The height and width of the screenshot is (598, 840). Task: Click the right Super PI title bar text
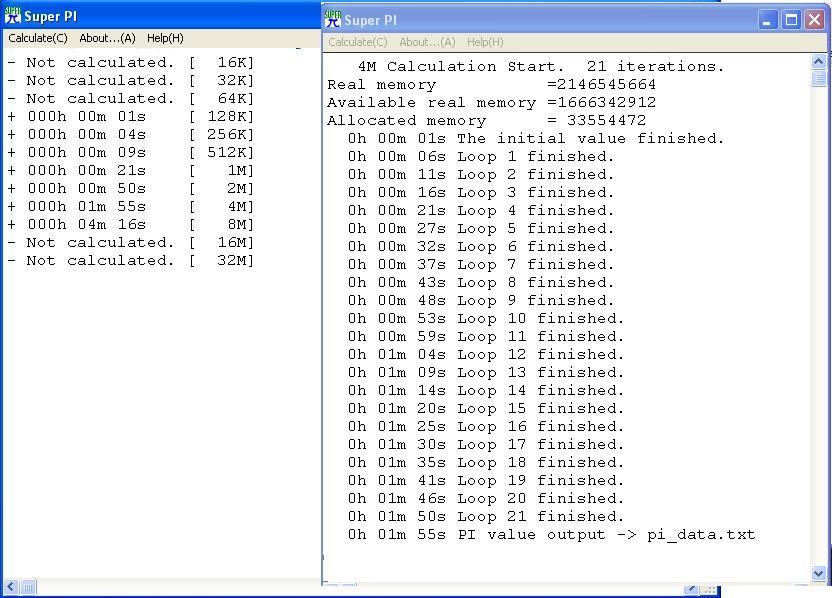[x=370, y=20]
